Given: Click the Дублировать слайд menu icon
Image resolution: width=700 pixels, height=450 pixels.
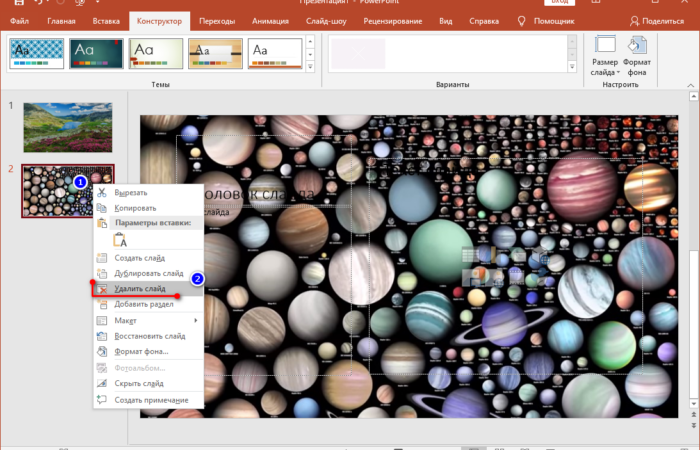Looking at the screenshot, I should [102, 273].
